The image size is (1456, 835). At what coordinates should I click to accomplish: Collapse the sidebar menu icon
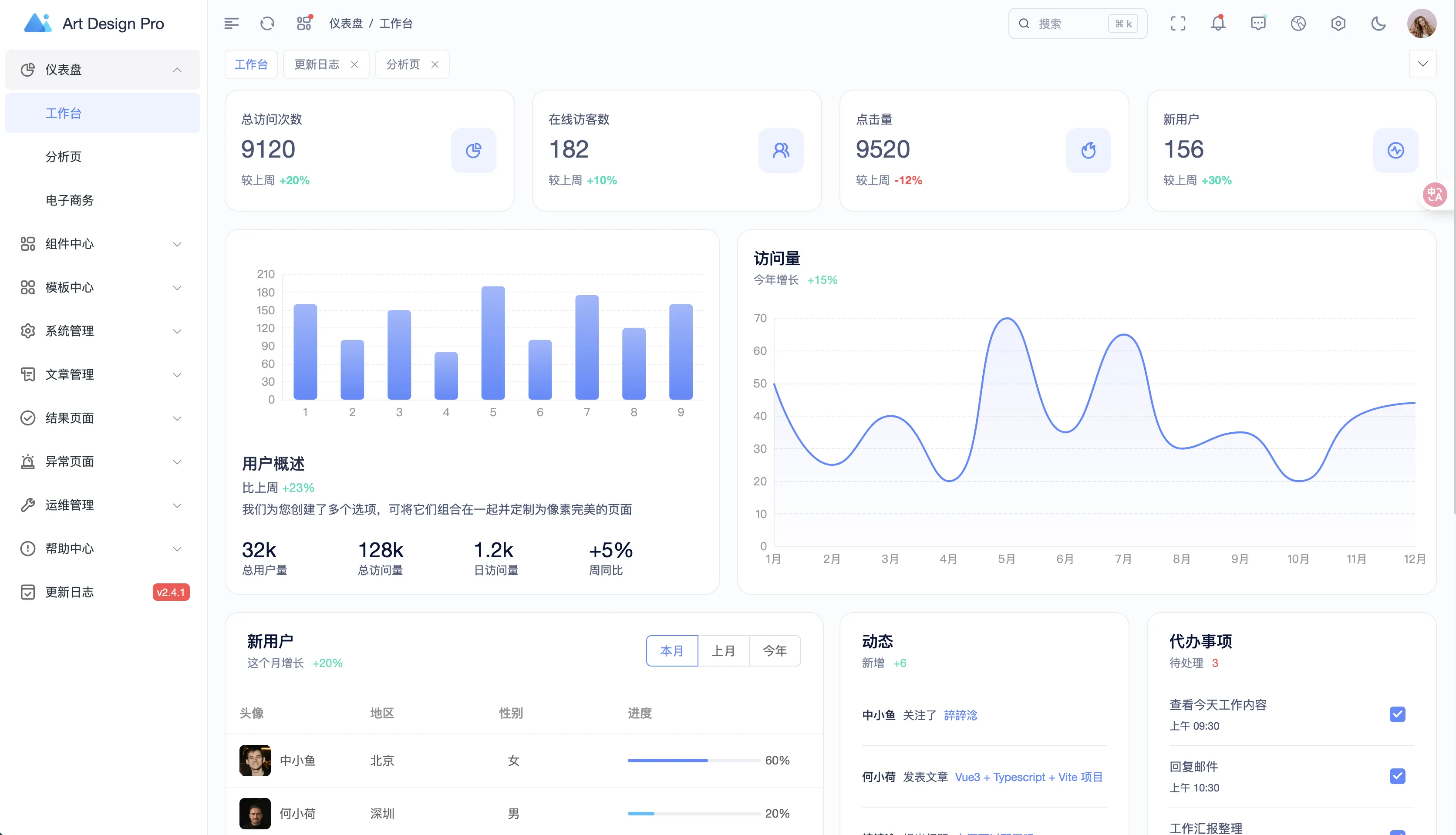point(231,24)
